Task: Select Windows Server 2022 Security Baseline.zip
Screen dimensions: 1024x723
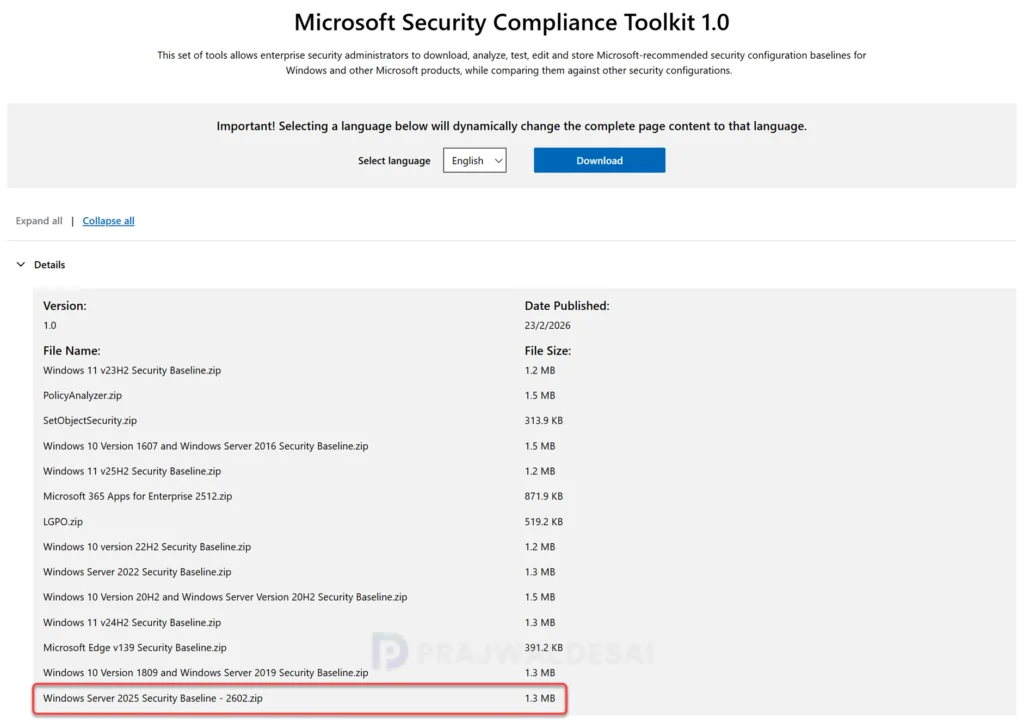Action: [x=137, y=572]
